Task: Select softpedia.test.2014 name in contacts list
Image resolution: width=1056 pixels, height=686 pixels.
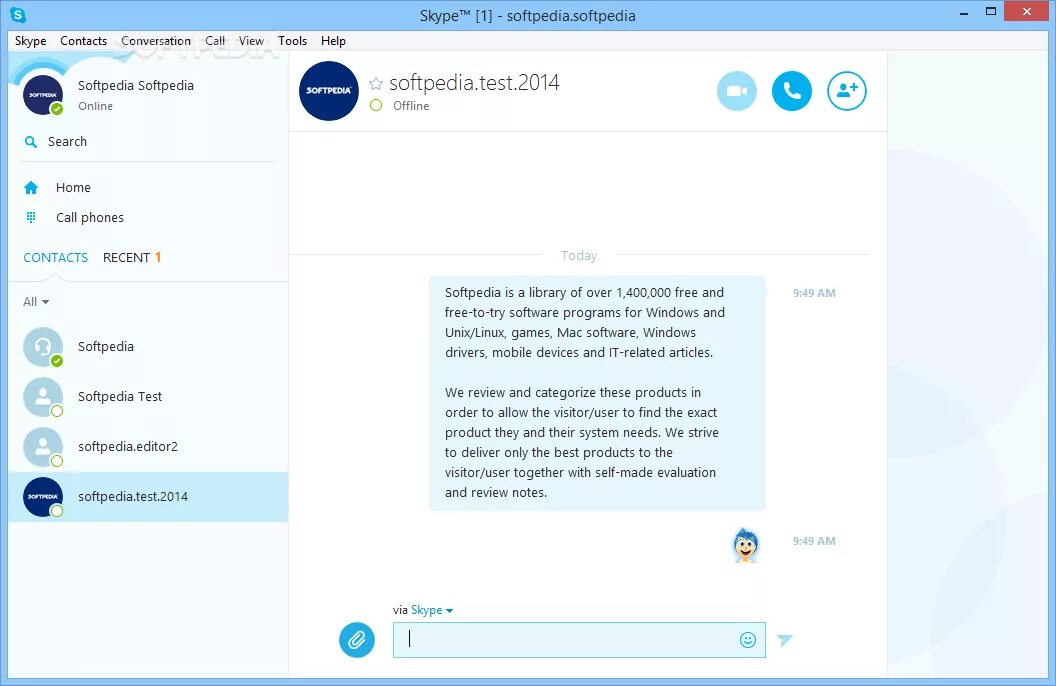Action: [133, 497]
